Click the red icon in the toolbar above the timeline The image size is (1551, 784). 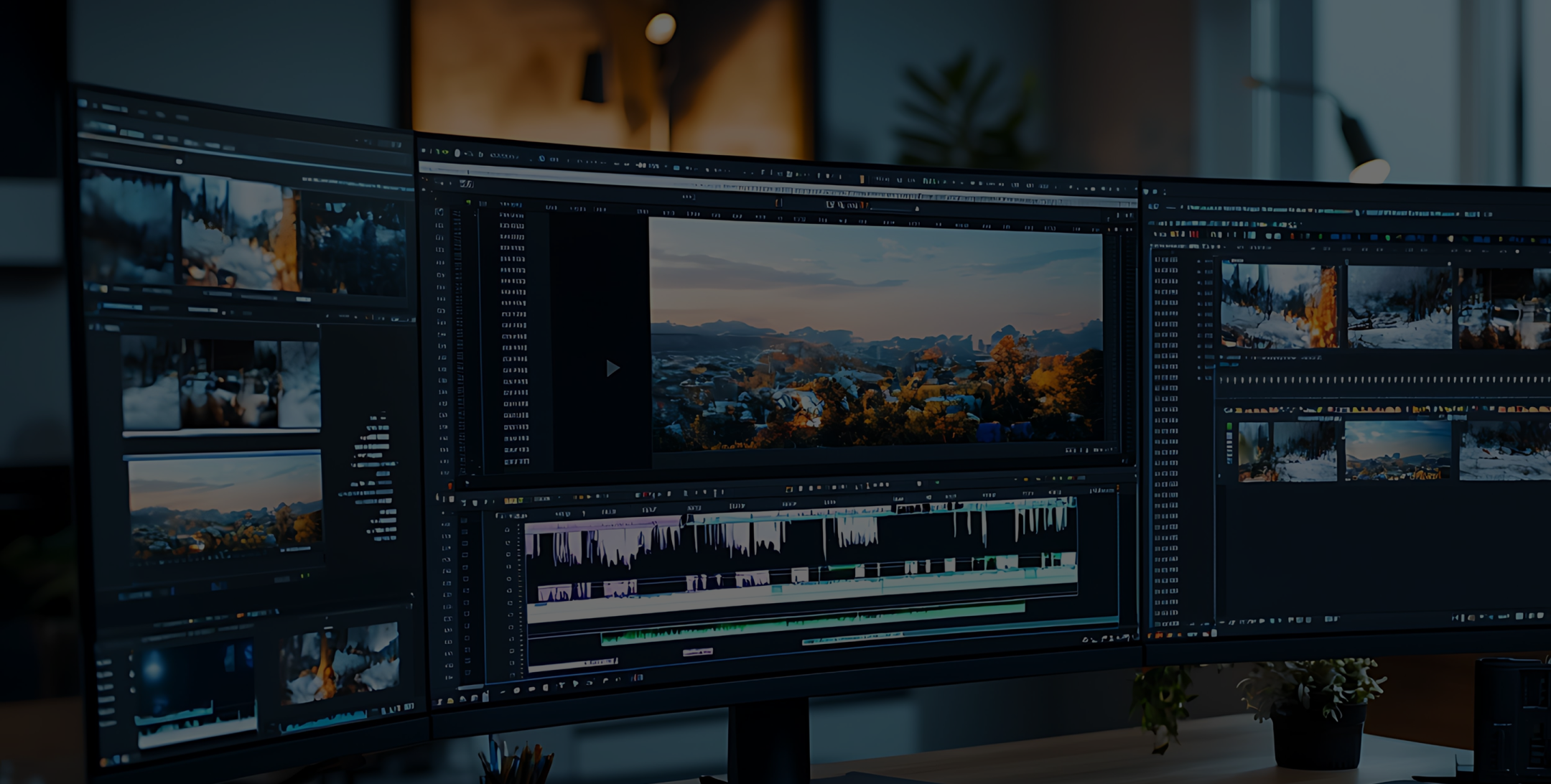pyautogui.click(x=644, y=495)
